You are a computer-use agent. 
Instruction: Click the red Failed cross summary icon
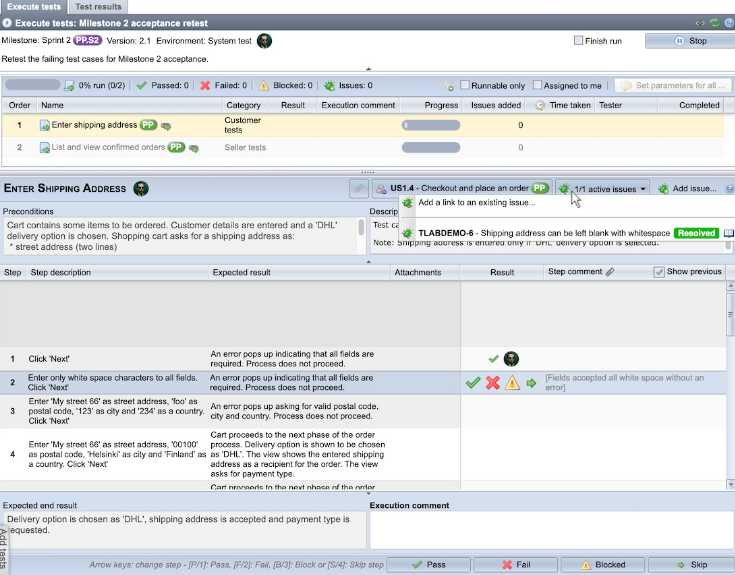pos(205,85)
